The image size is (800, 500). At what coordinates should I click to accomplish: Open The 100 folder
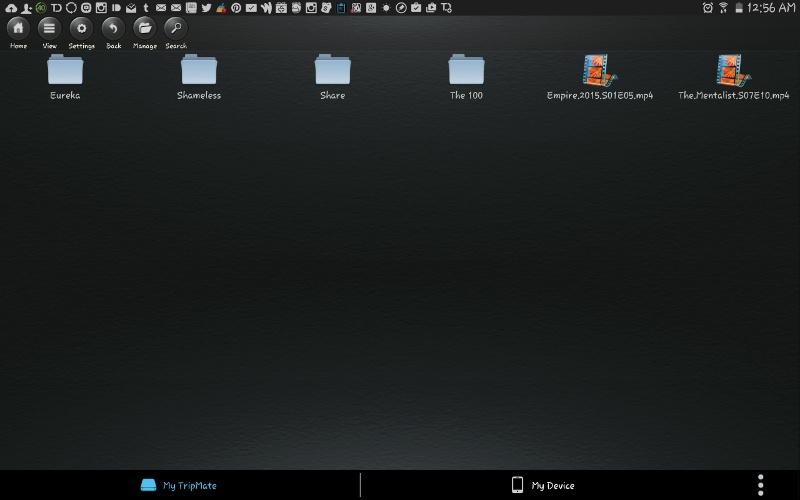click(466, 77)
